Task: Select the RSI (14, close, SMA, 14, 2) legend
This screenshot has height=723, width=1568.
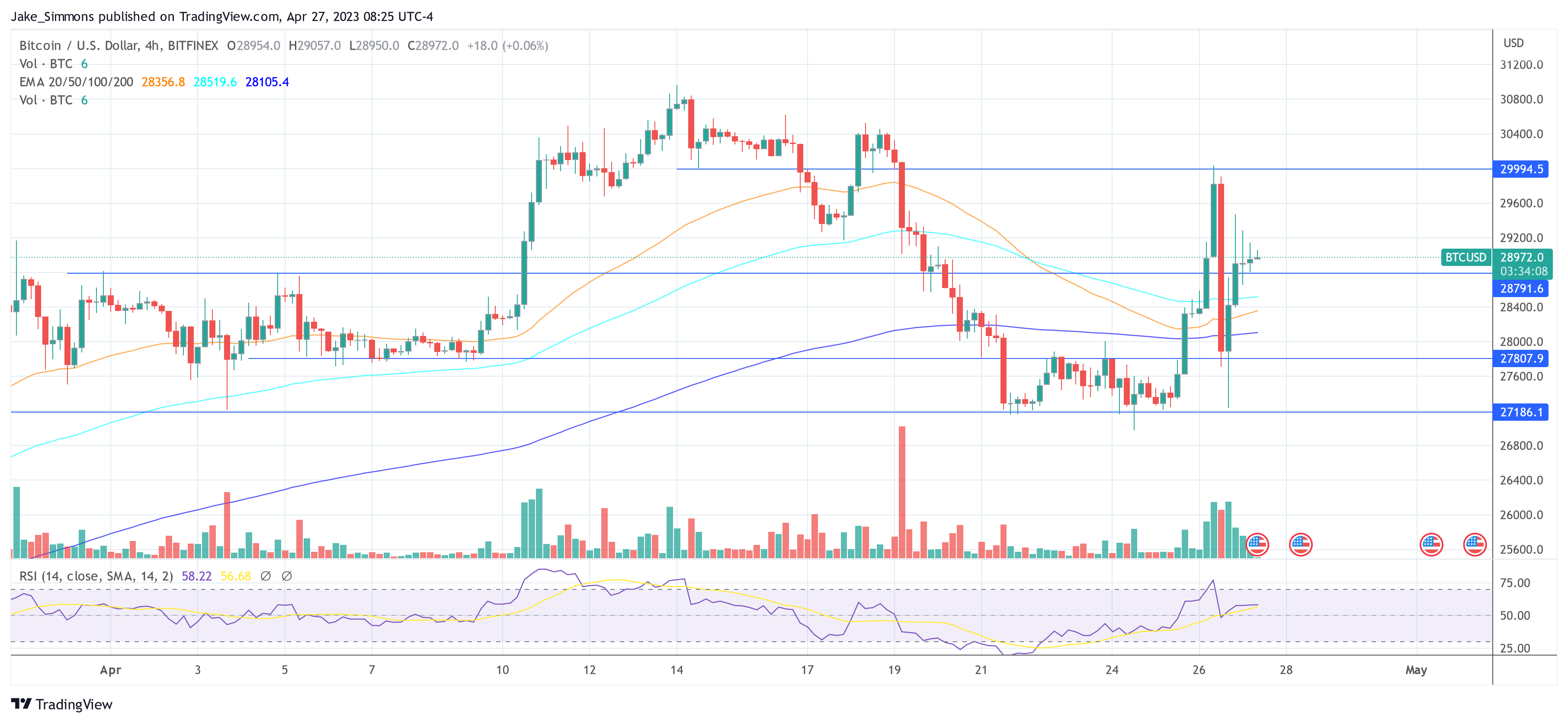Action: 96,576
